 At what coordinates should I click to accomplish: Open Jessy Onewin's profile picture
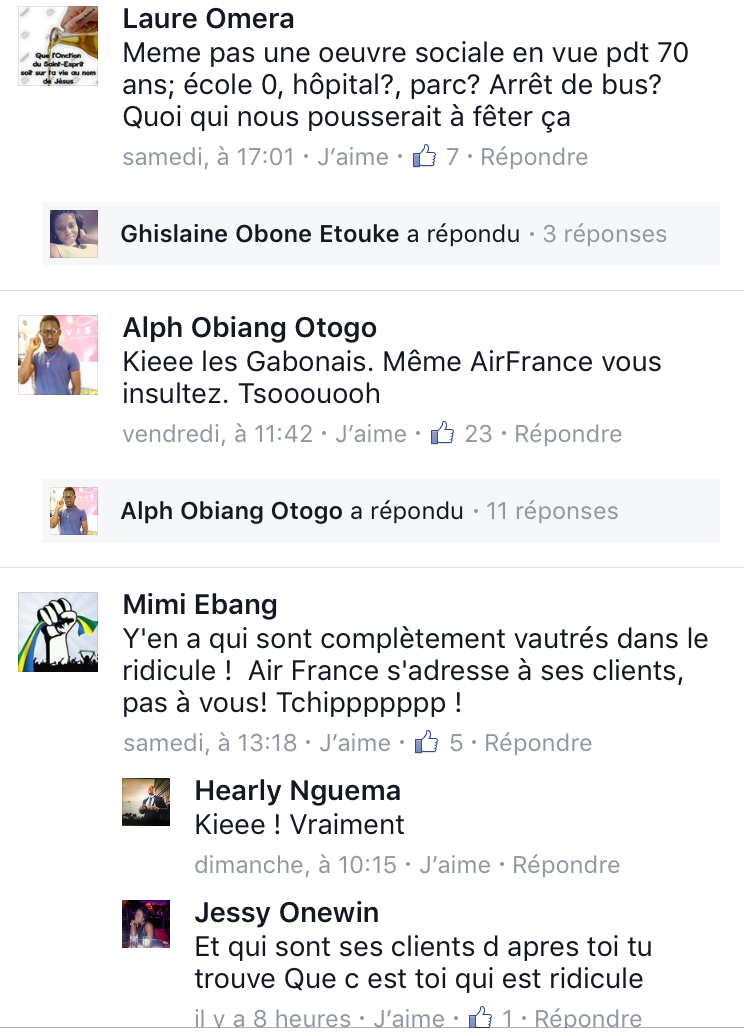click(146, 924)
